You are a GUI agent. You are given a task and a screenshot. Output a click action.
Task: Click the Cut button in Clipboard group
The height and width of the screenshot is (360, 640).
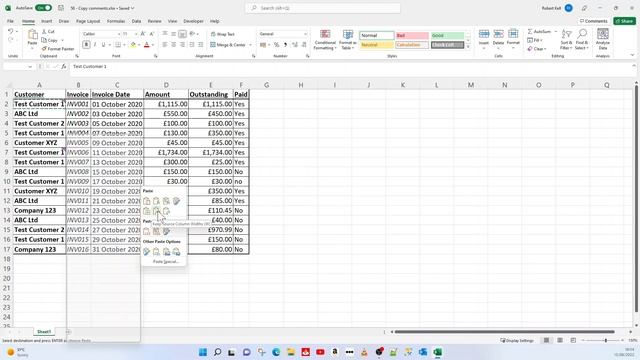pos(48,31)
